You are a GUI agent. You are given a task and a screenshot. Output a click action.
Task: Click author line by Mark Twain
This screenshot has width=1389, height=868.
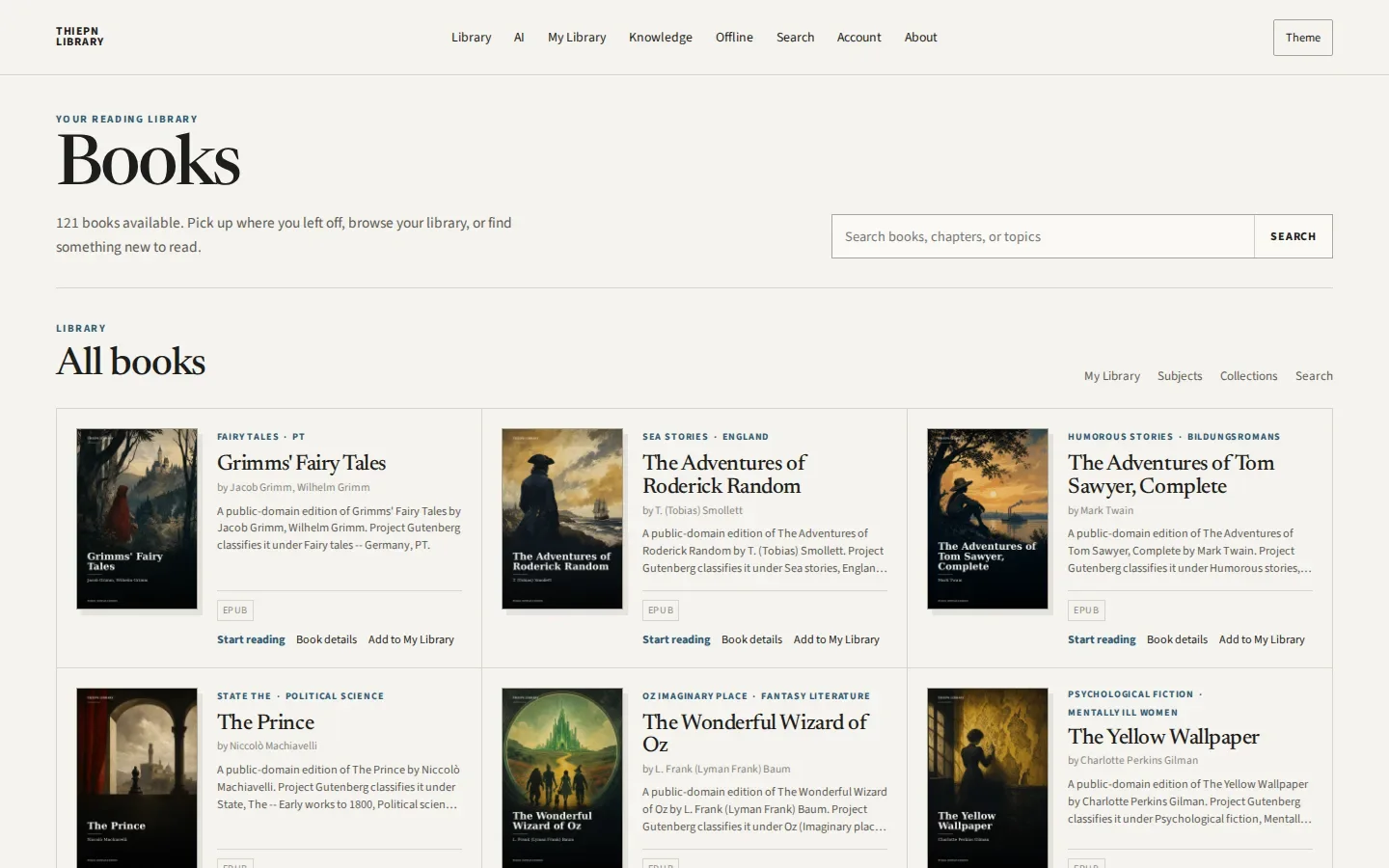click(x=1101, y=510)
